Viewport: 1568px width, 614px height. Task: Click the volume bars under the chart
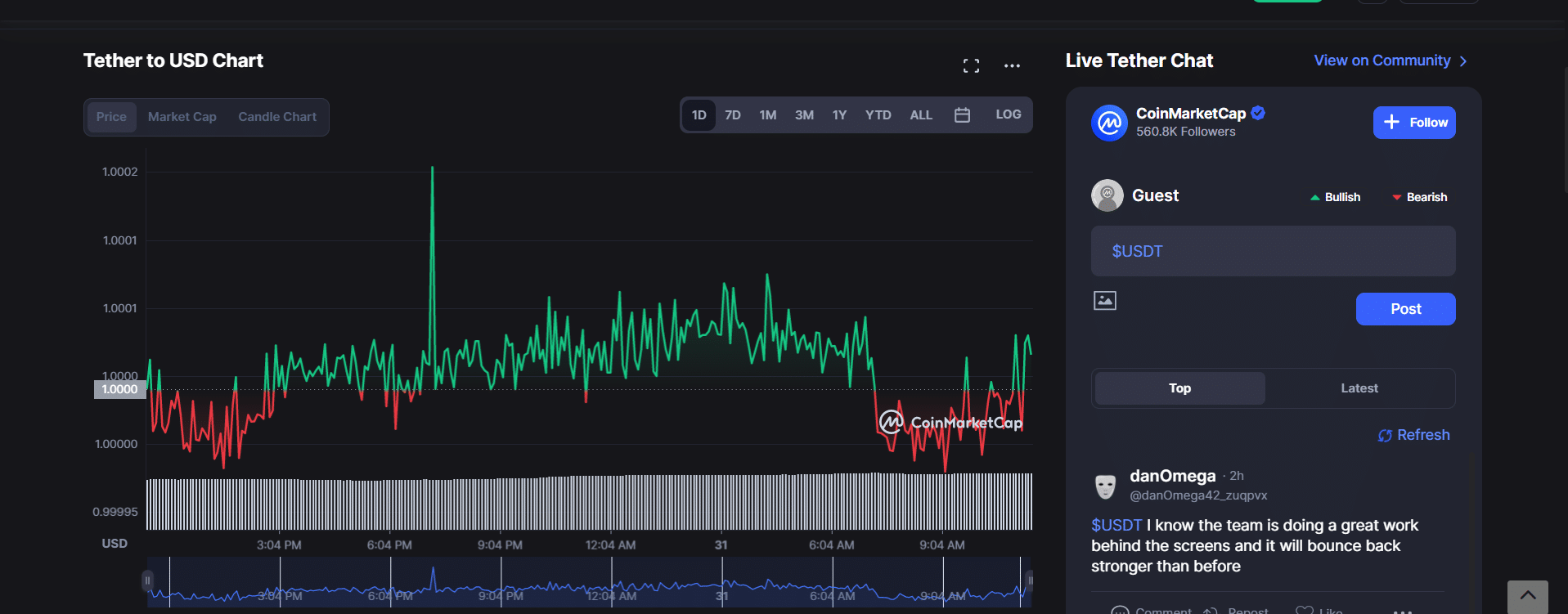[x=589, y=501]
